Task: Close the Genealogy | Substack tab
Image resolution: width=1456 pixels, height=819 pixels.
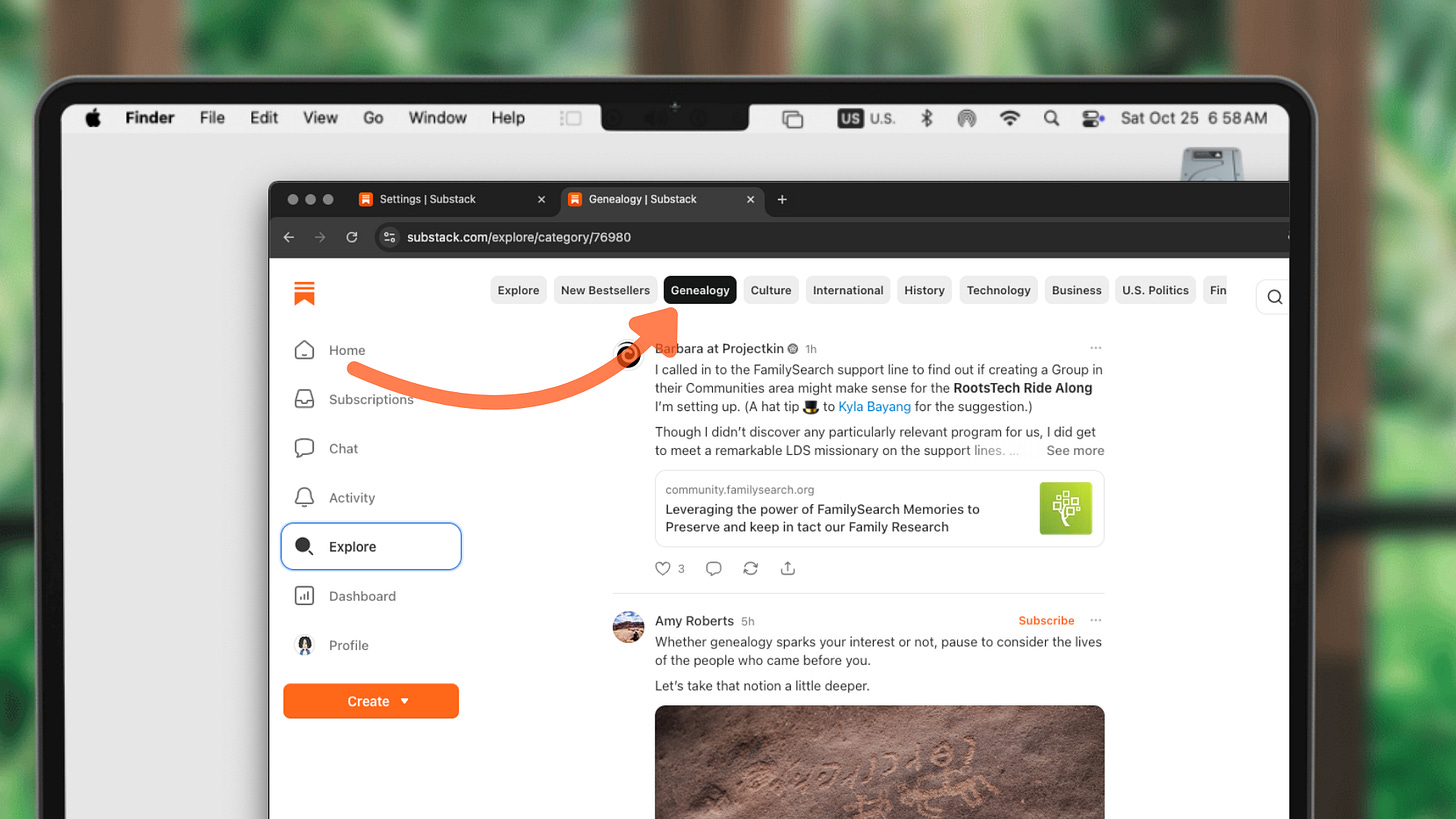Action: (x=750, y=199)
